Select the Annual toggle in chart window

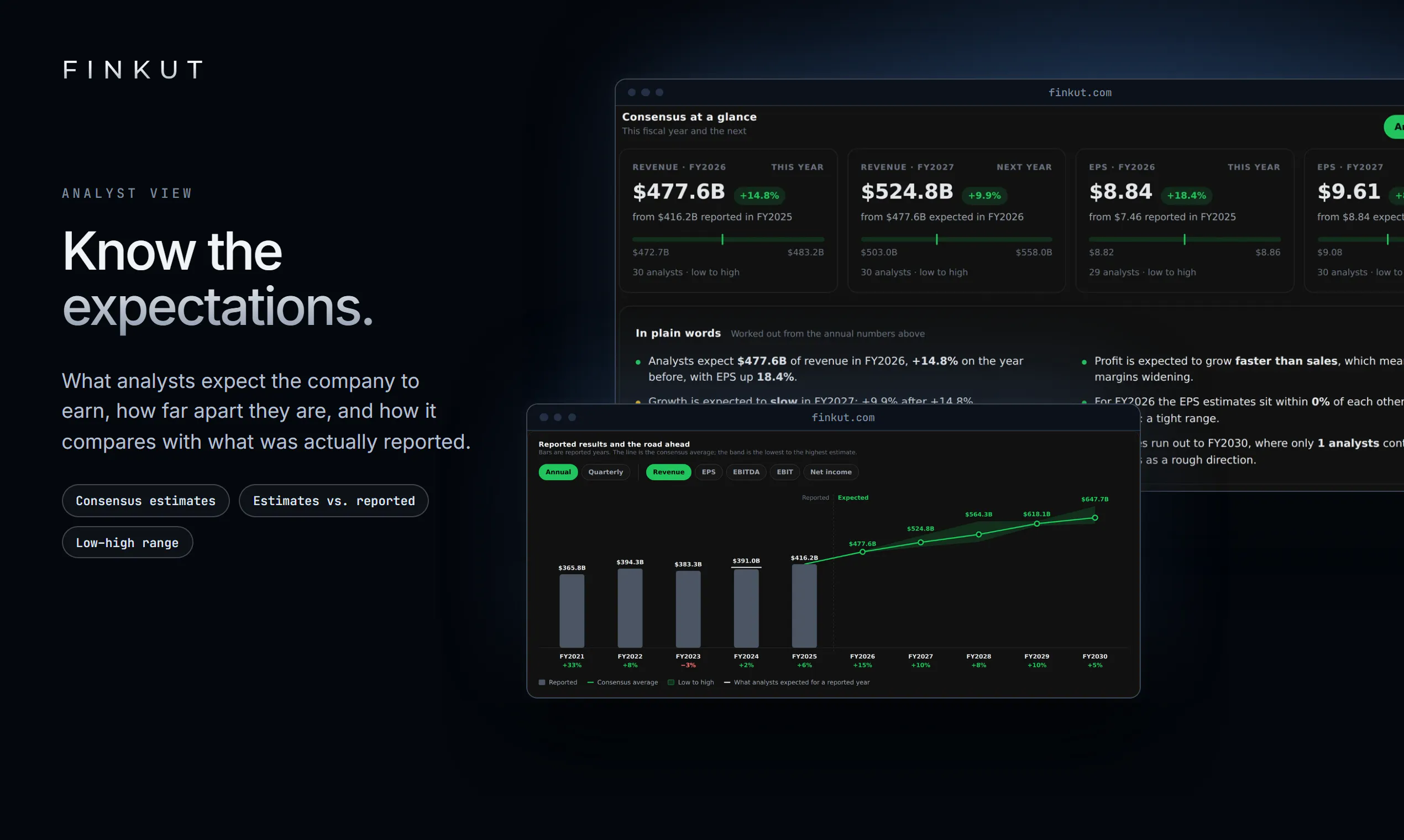558,472
